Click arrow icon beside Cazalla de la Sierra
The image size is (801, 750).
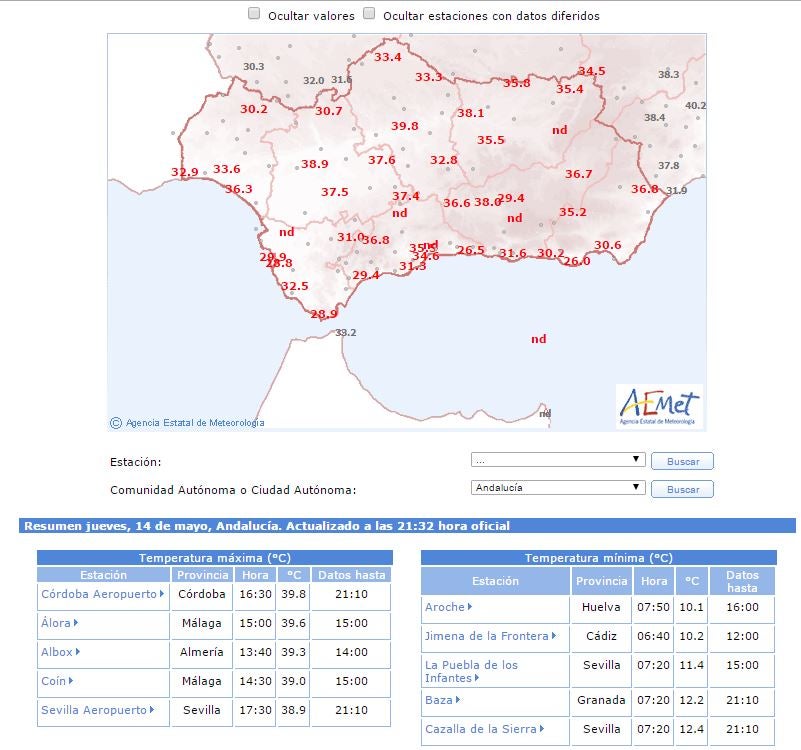pyautogui.click(x=541, y=729)
